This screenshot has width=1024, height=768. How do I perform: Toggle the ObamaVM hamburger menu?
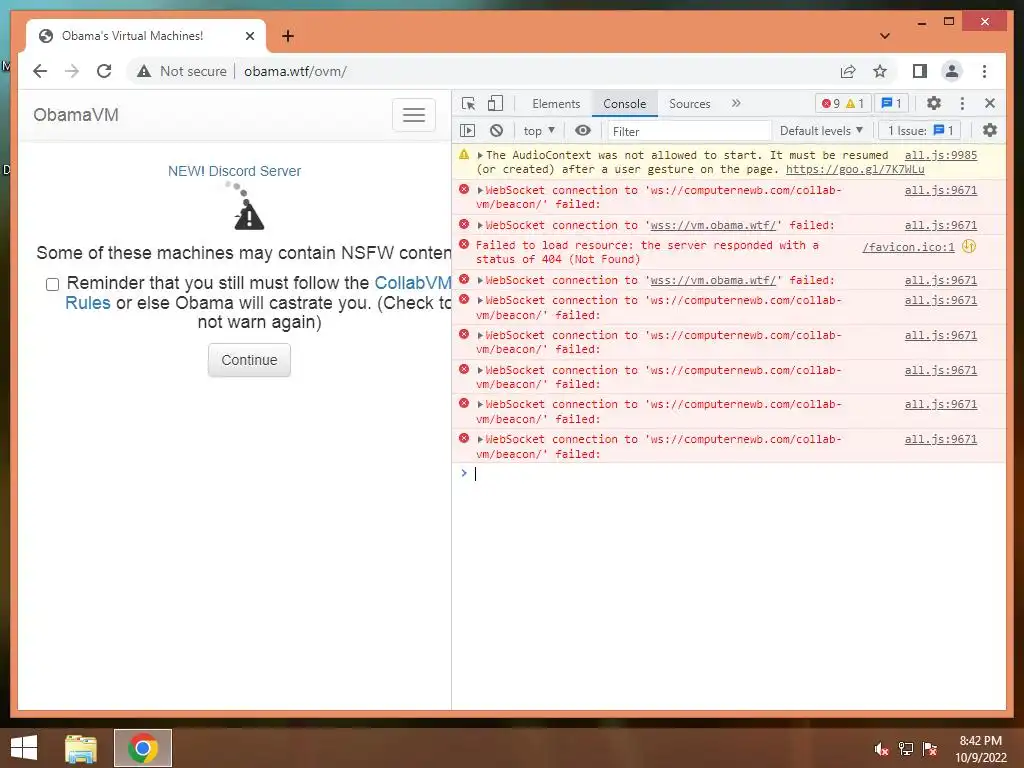tap(413, 115)
